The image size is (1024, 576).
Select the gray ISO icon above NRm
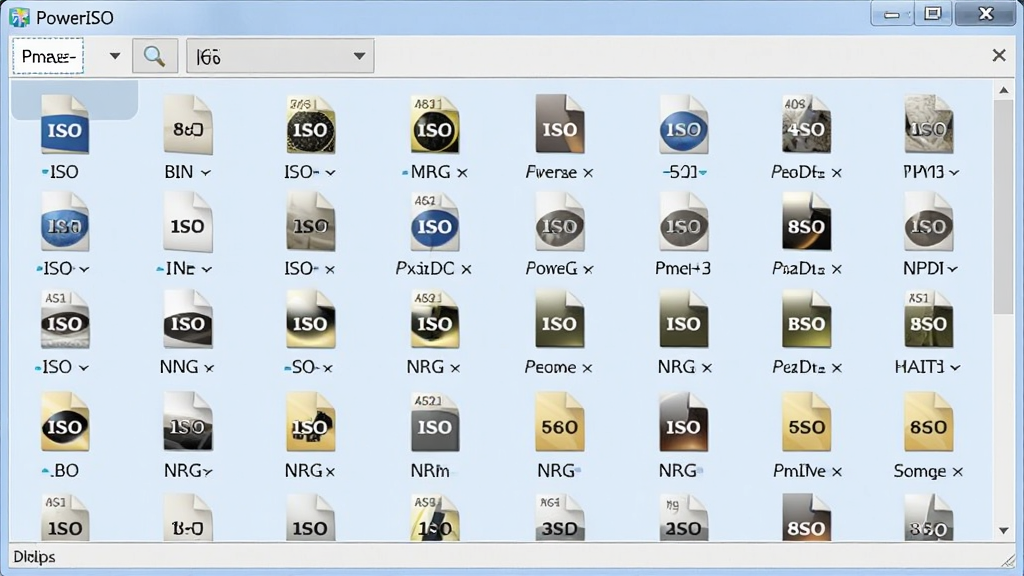click(434, 423)
